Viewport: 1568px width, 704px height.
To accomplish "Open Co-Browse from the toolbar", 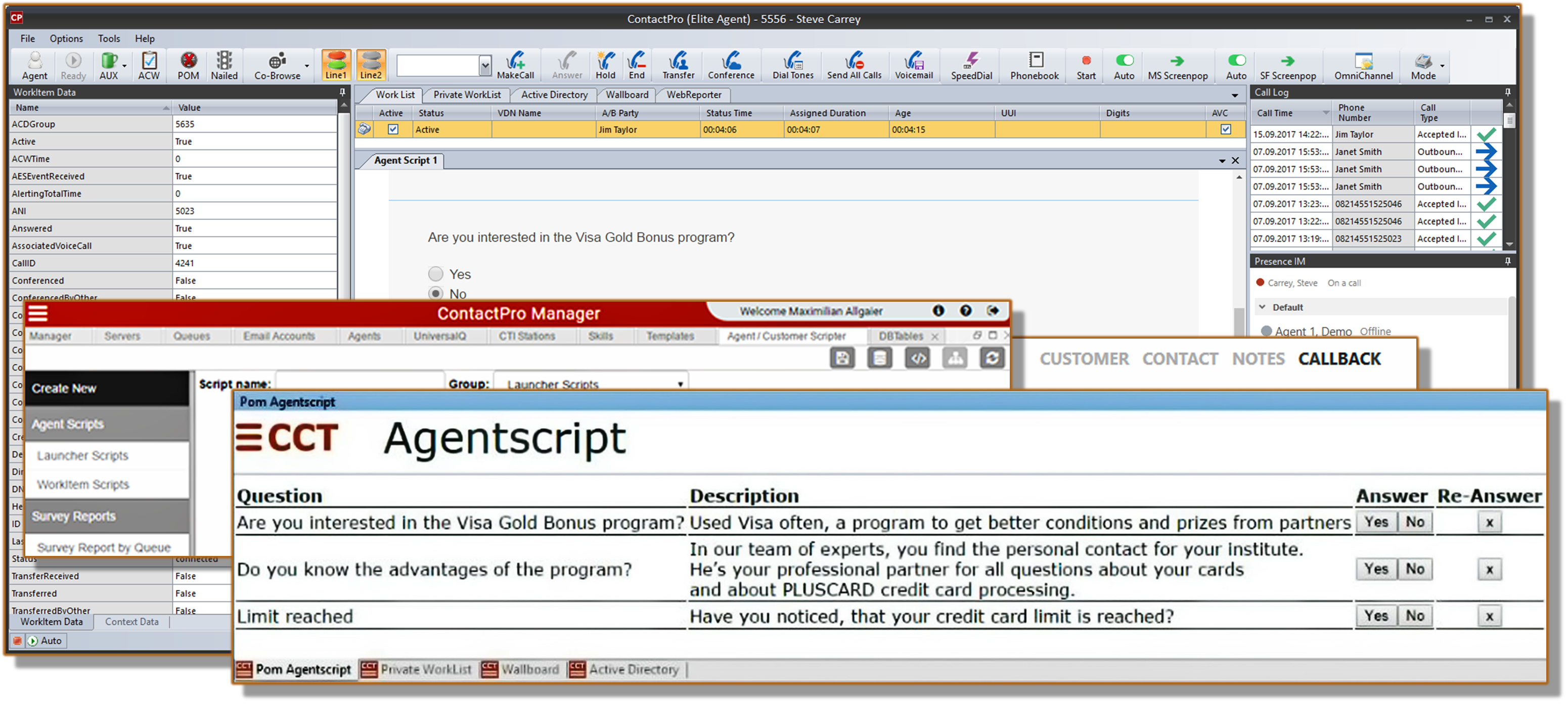I will coord(278,66).
